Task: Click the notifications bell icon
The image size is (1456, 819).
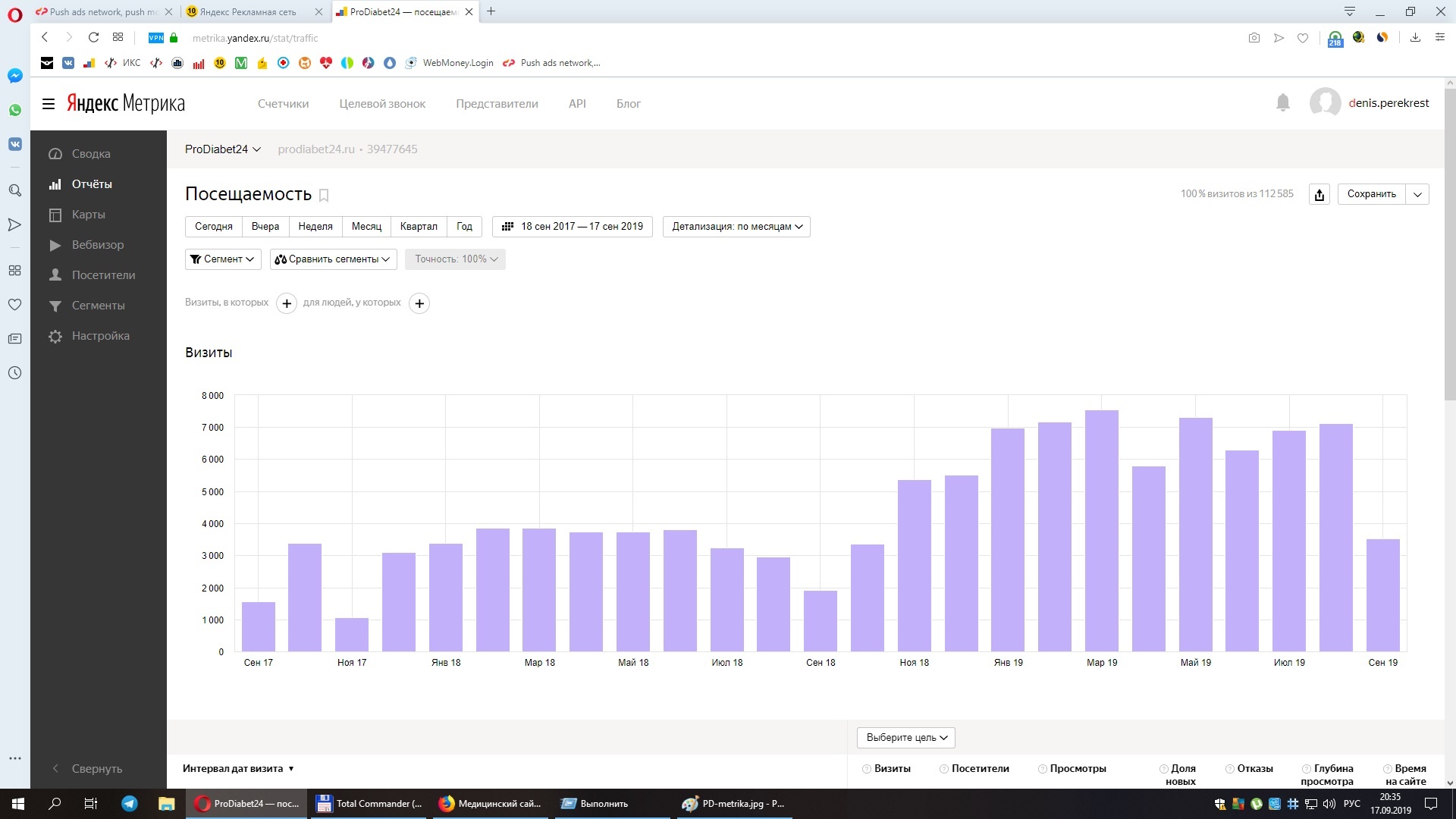Action: point(1282,102)
